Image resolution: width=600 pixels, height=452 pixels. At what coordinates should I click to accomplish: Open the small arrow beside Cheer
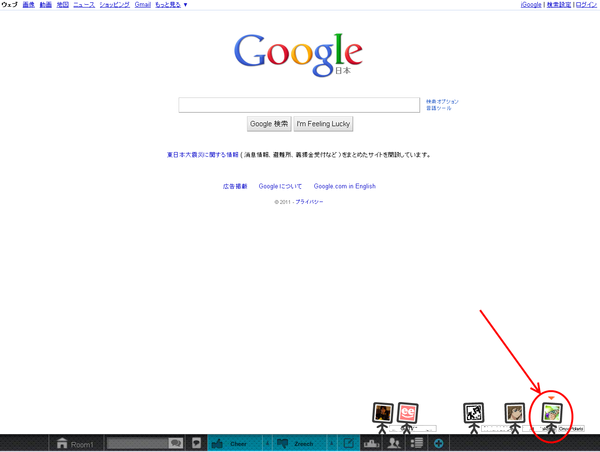[x=267, y=443]
